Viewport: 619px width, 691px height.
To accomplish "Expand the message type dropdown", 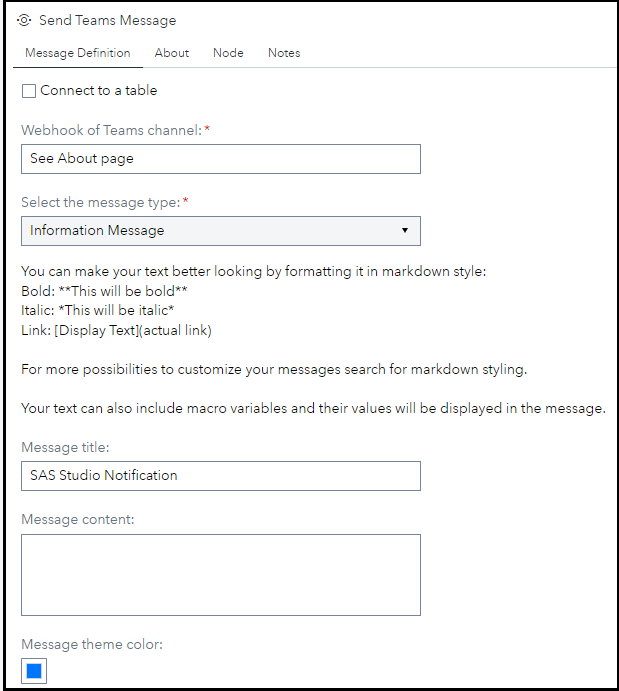I will 221,231.
